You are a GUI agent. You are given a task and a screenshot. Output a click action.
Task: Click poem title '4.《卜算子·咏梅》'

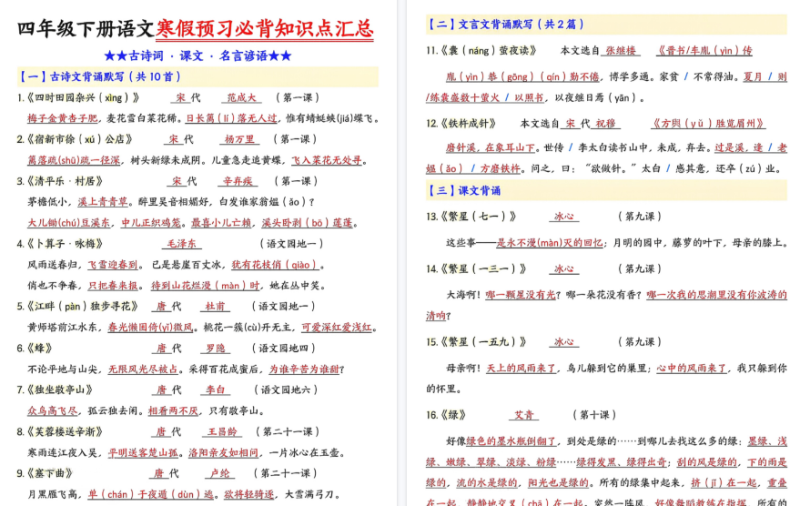[x=60, y=244]
